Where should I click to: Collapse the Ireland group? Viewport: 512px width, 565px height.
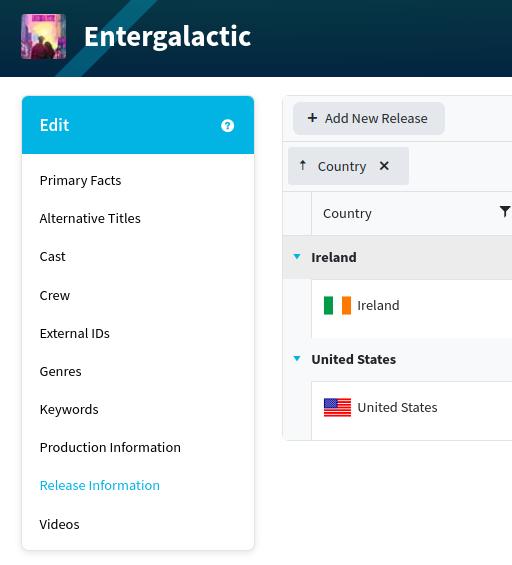(x=297, y=257)
